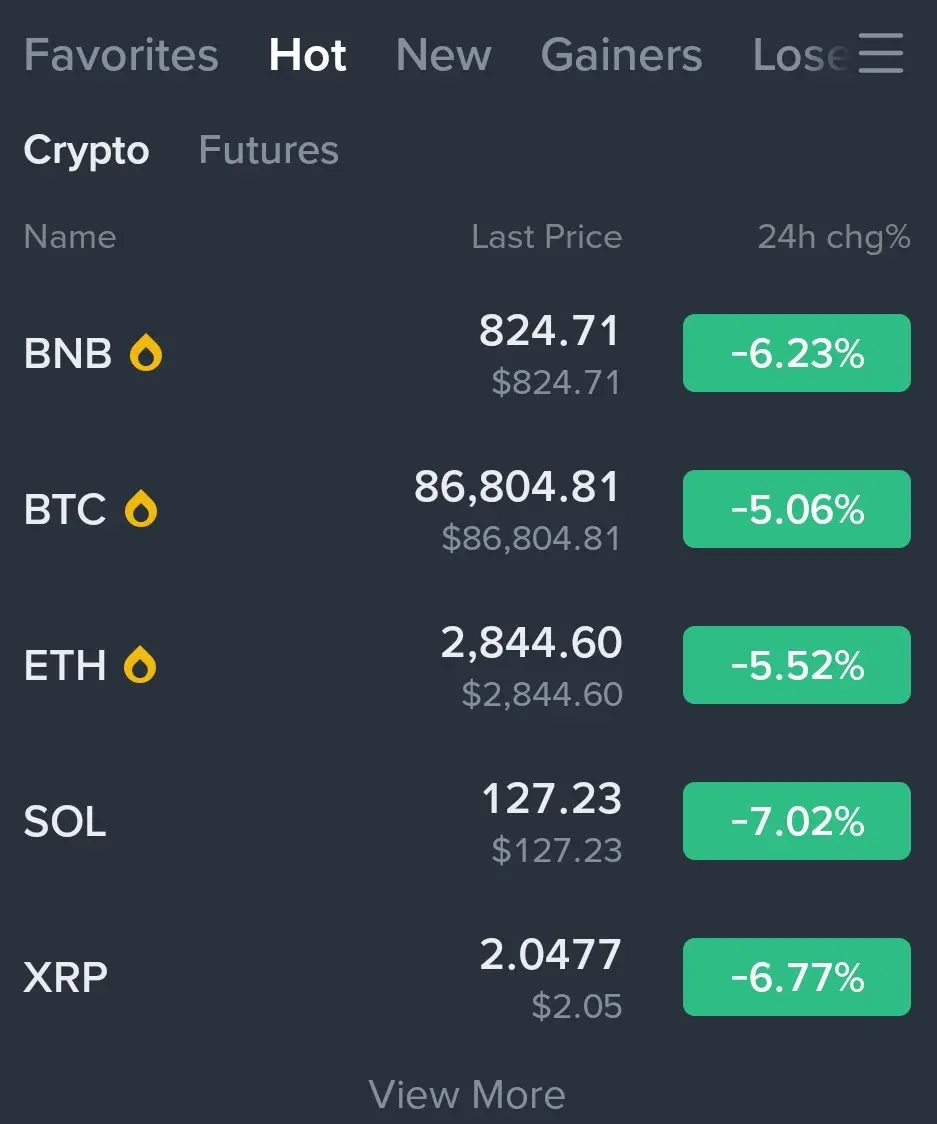Open the hamburger menu icon

pos(880,53)
